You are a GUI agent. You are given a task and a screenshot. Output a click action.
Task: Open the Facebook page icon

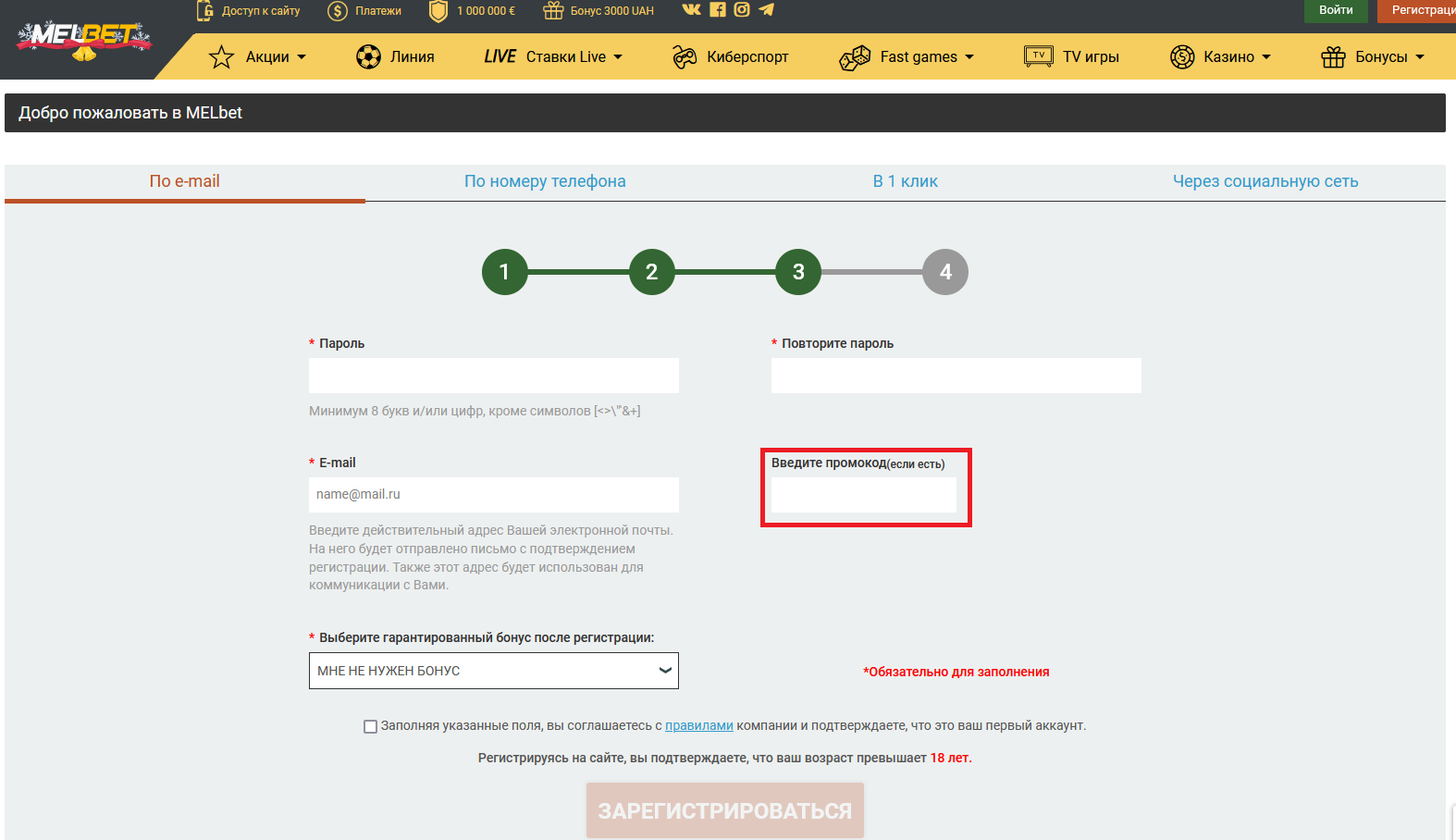coord(717,9)
